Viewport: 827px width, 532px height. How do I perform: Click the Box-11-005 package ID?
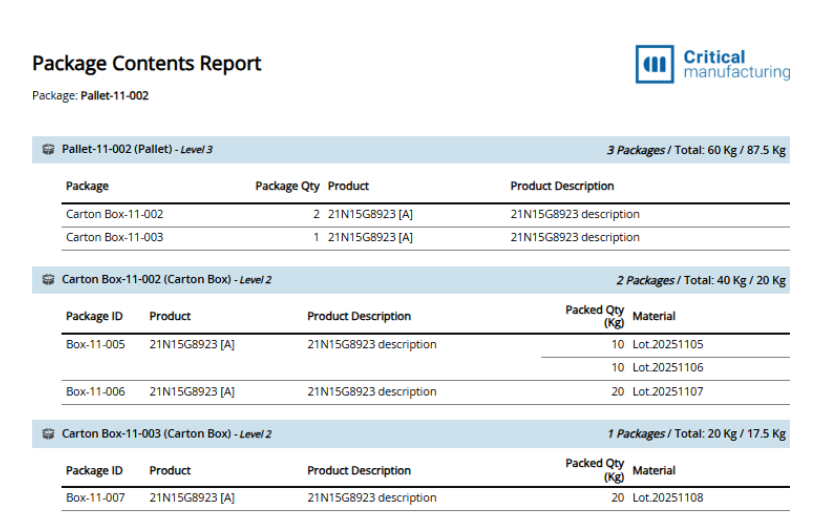tap(95, 345)
